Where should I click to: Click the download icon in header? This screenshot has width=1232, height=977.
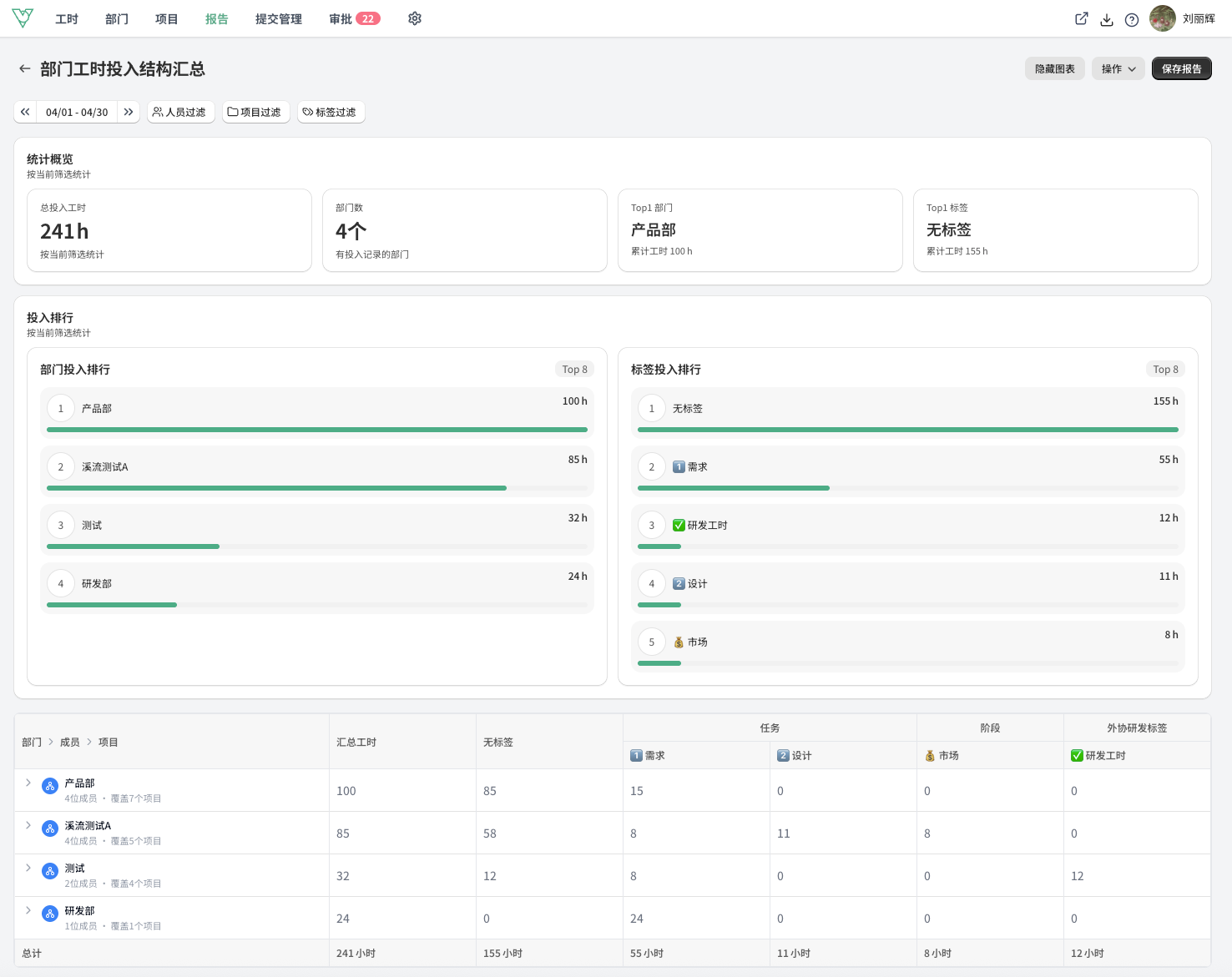pos(1107,19)
